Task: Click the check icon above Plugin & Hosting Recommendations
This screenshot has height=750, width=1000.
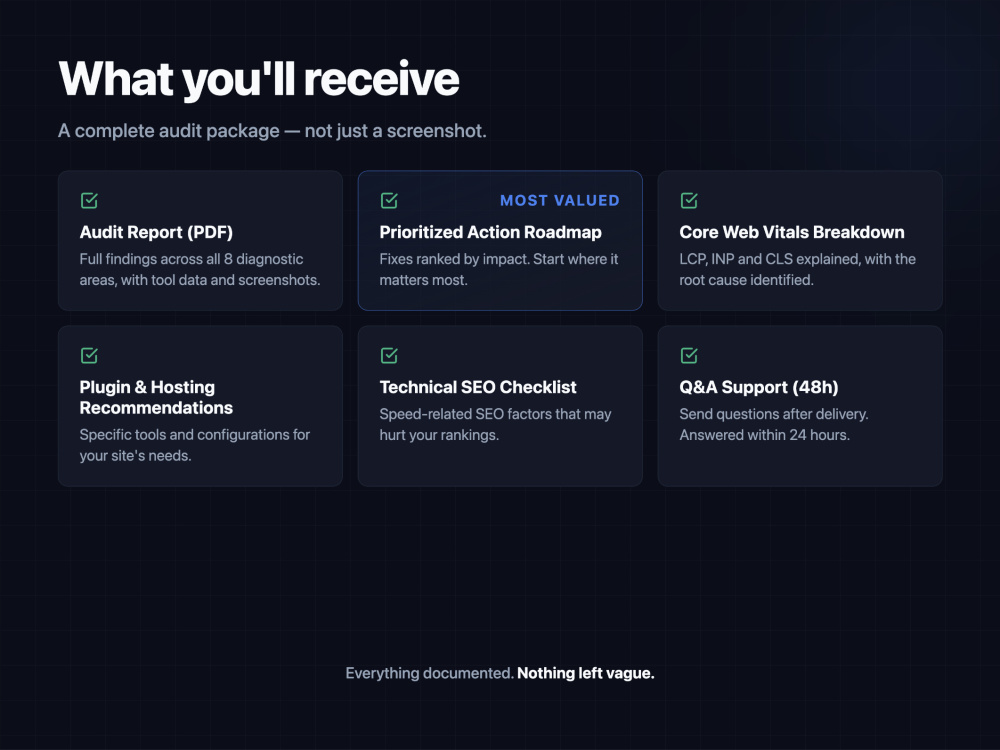Action: point(89,355)
